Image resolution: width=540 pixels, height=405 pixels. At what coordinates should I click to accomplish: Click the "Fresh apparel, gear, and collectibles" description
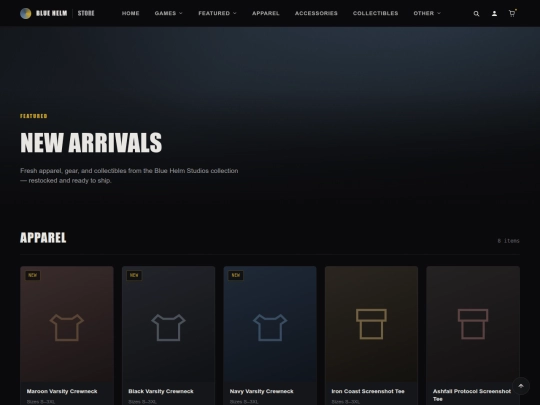(129, 176)
